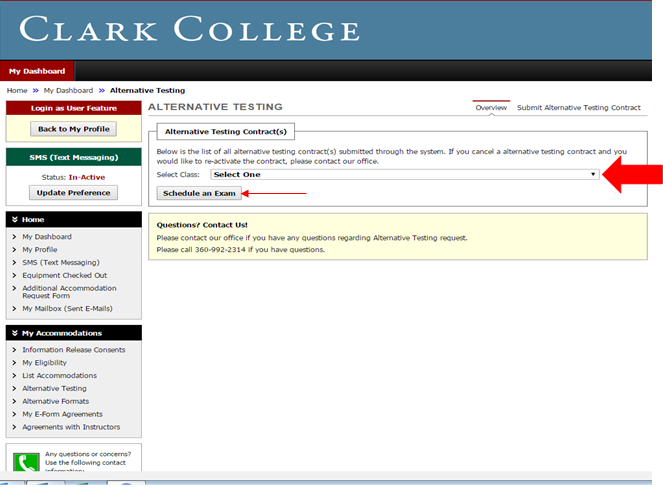The height and width of the screenshot is (487, 663).
Task: Switch to the Overview tab
Action: 491,108
